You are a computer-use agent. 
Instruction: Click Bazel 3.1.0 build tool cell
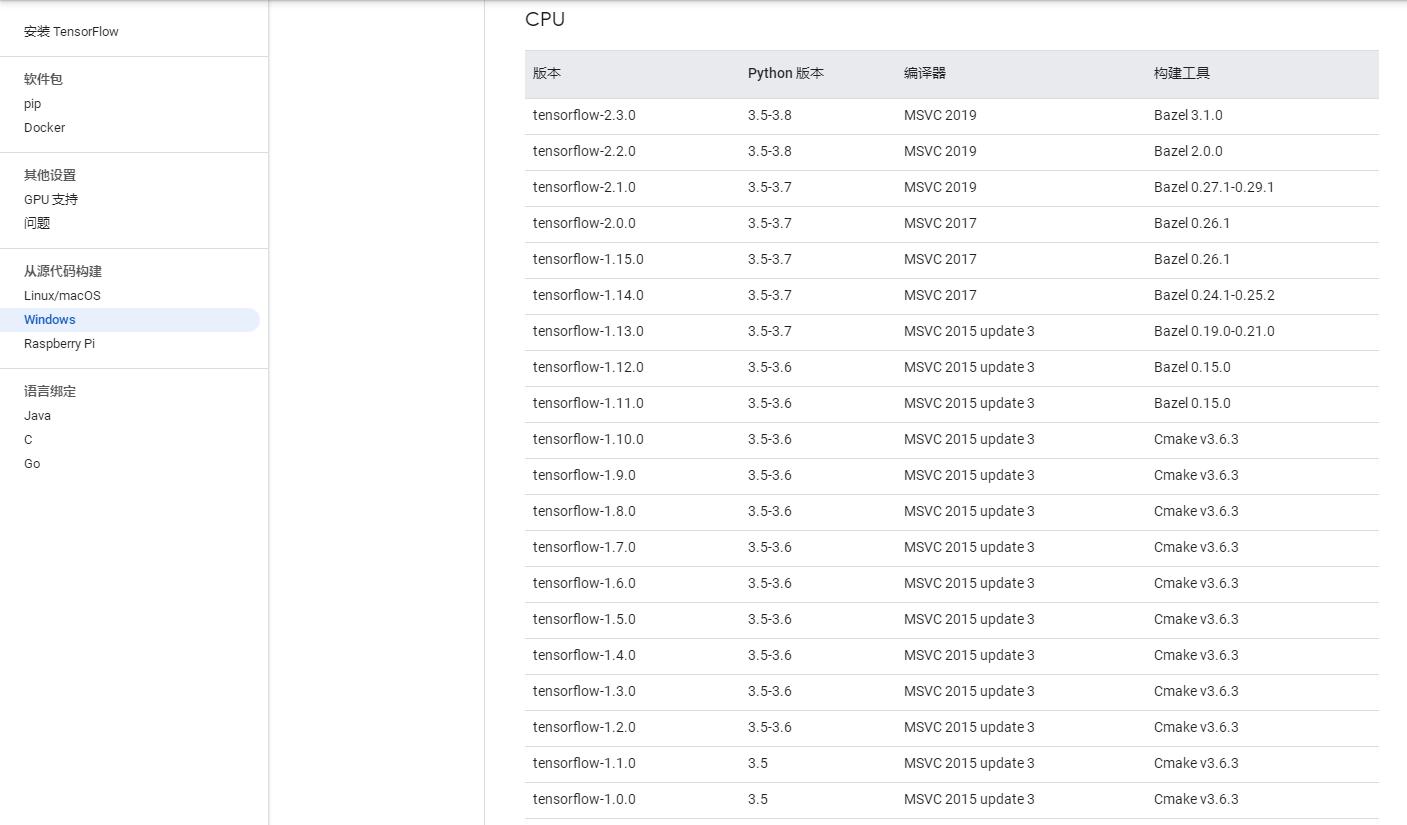(x=1188, y=115)
